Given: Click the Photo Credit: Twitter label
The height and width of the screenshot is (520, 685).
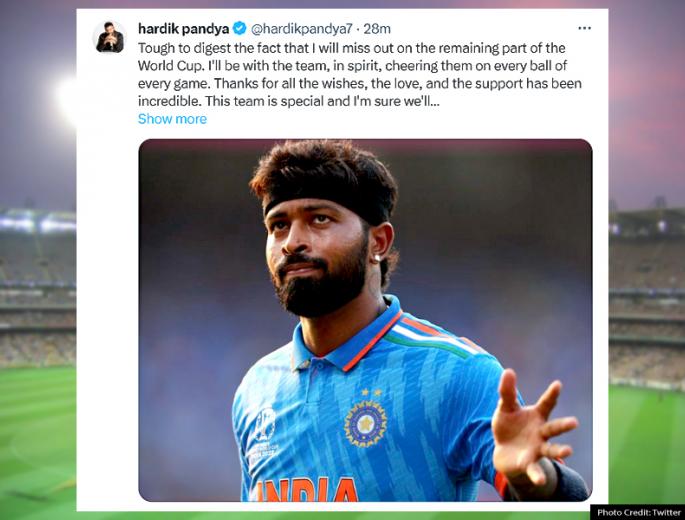Looking at the screenshot, I should coord(639,512).
